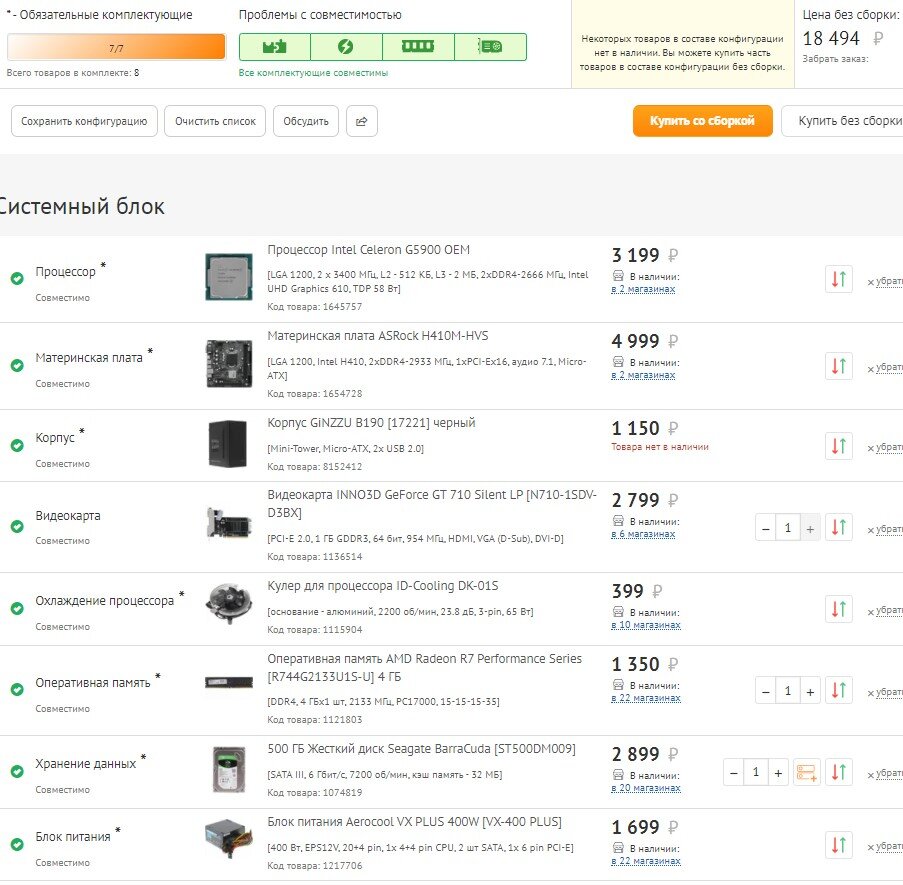
Task: Replace the INNO3D video card via swap arrows
Action: tap(838, 527)
